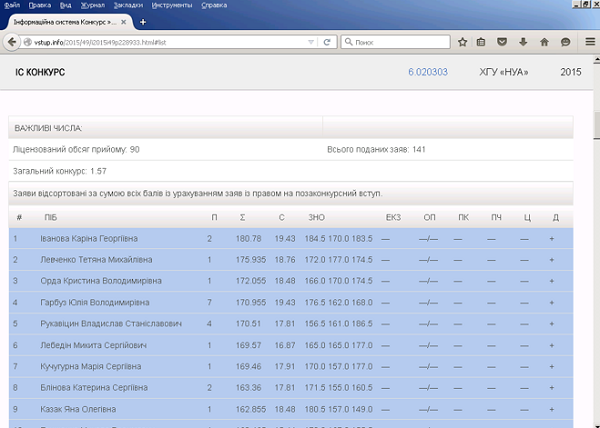Open the Закладки menu
Viewport: 600px width, 428px height.
(128, 5)
